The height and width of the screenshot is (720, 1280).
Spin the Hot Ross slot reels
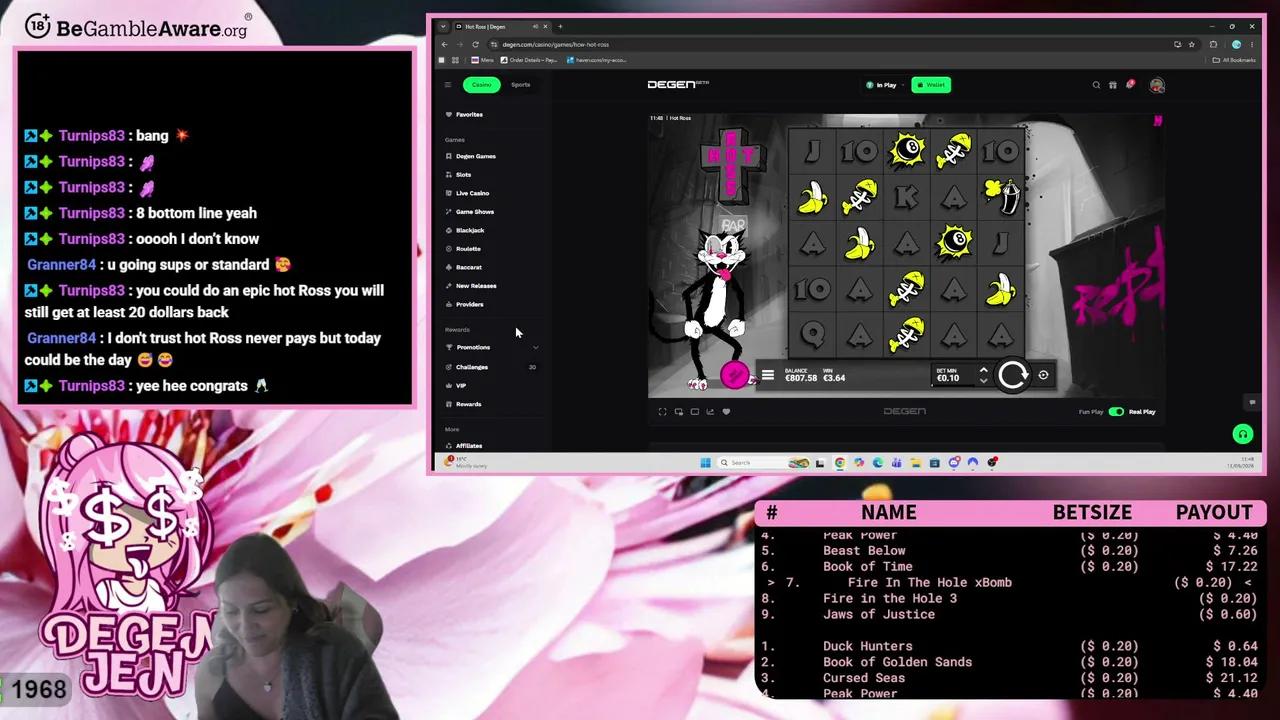tap(1012, 375)
